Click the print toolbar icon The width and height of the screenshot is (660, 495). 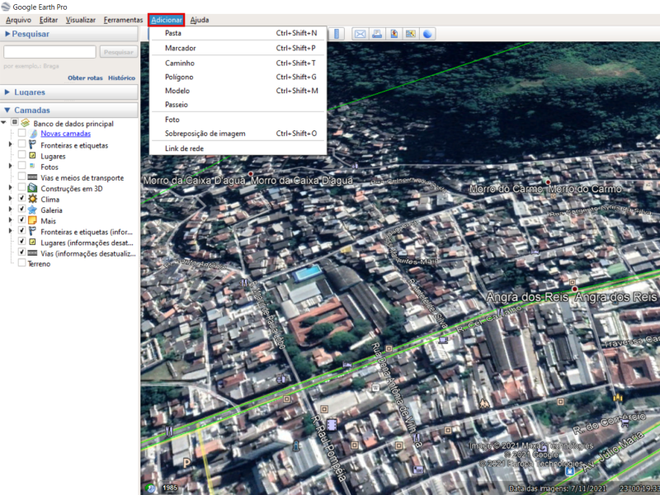click(x=377, y=34)
